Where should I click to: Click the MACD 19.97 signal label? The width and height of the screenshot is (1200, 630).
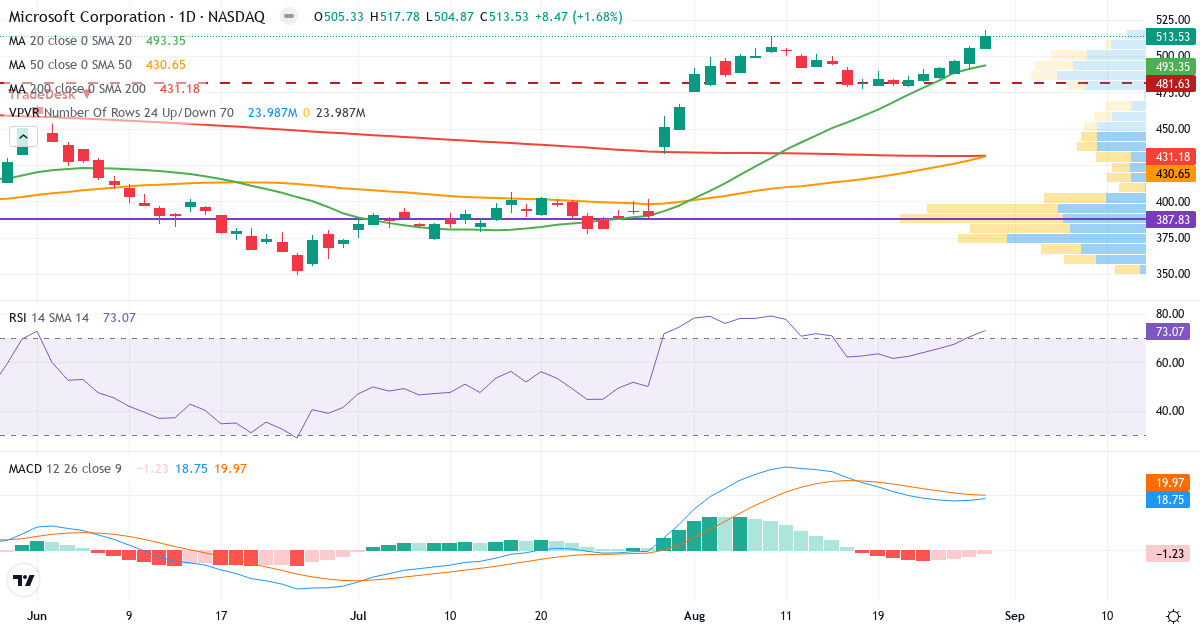pos(1168,483)
